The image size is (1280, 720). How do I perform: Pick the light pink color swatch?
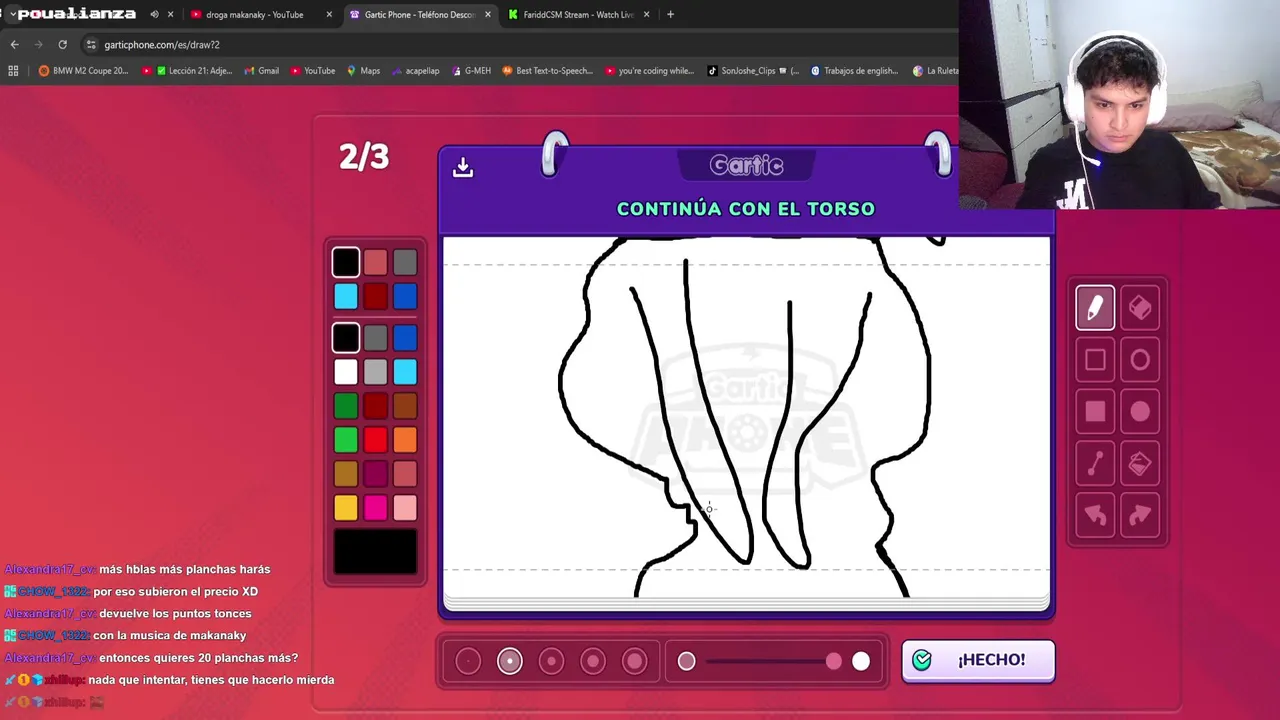[x=405, y=508]
